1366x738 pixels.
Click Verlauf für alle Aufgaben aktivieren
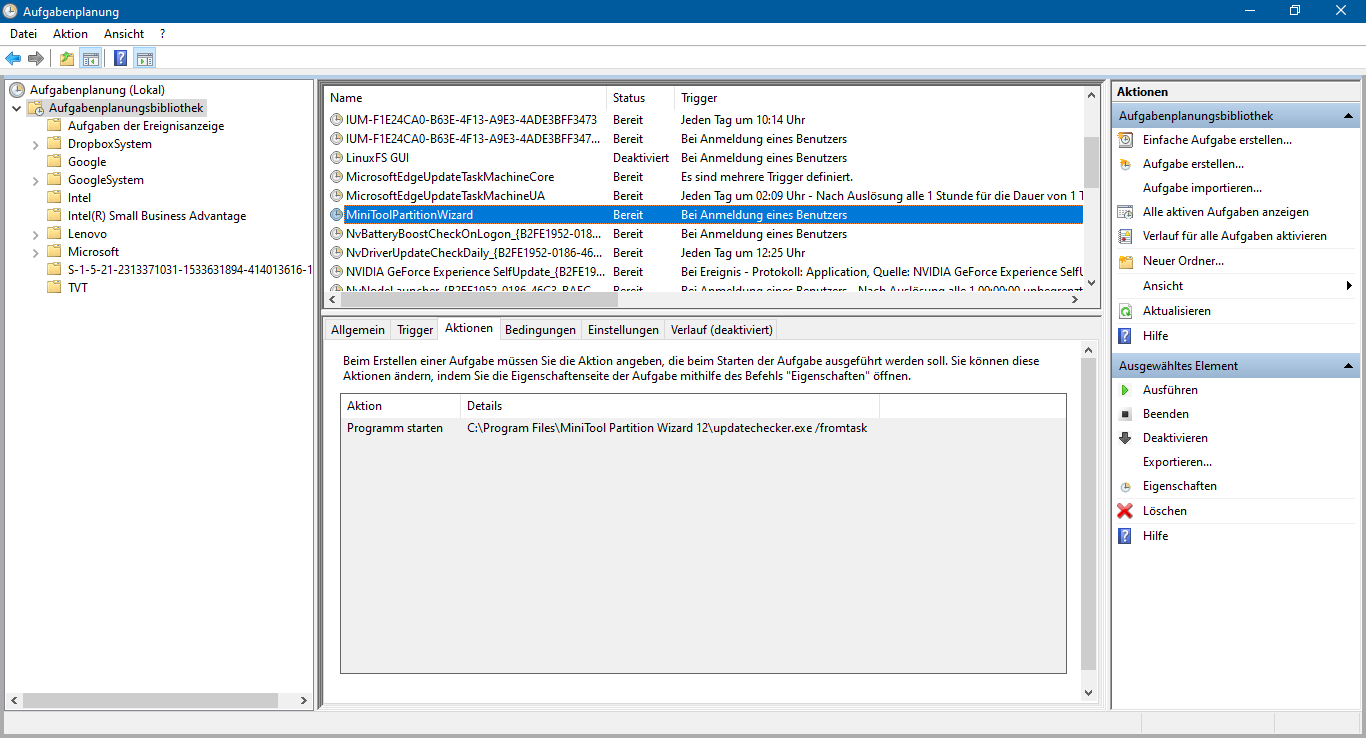[1235, 236]
